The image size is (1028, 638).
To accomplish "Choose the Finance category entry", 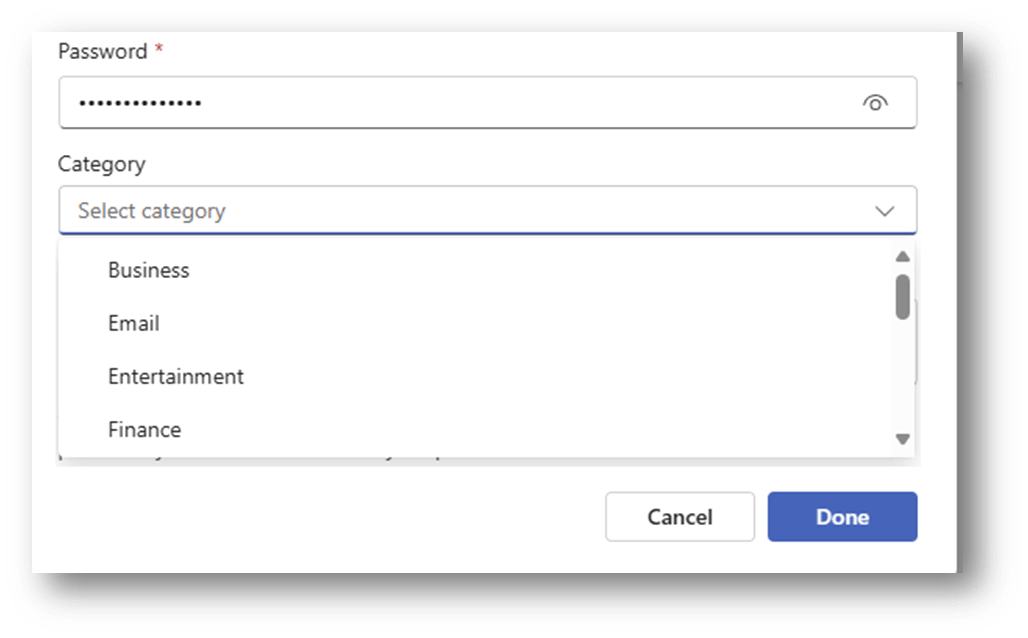I will pos(476,429).
